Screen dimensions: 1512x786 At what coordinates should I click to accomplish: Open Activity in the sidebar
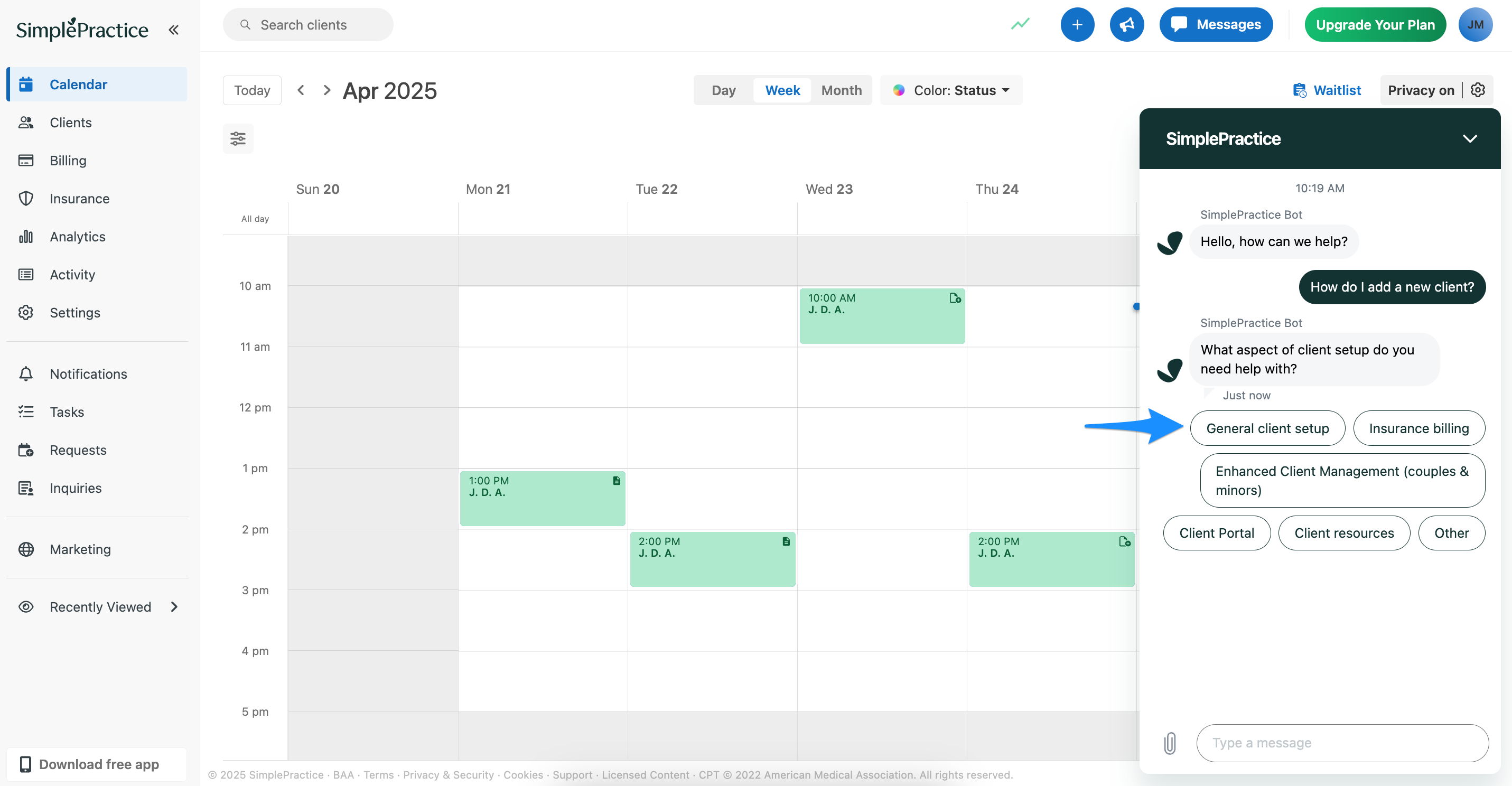97,274
